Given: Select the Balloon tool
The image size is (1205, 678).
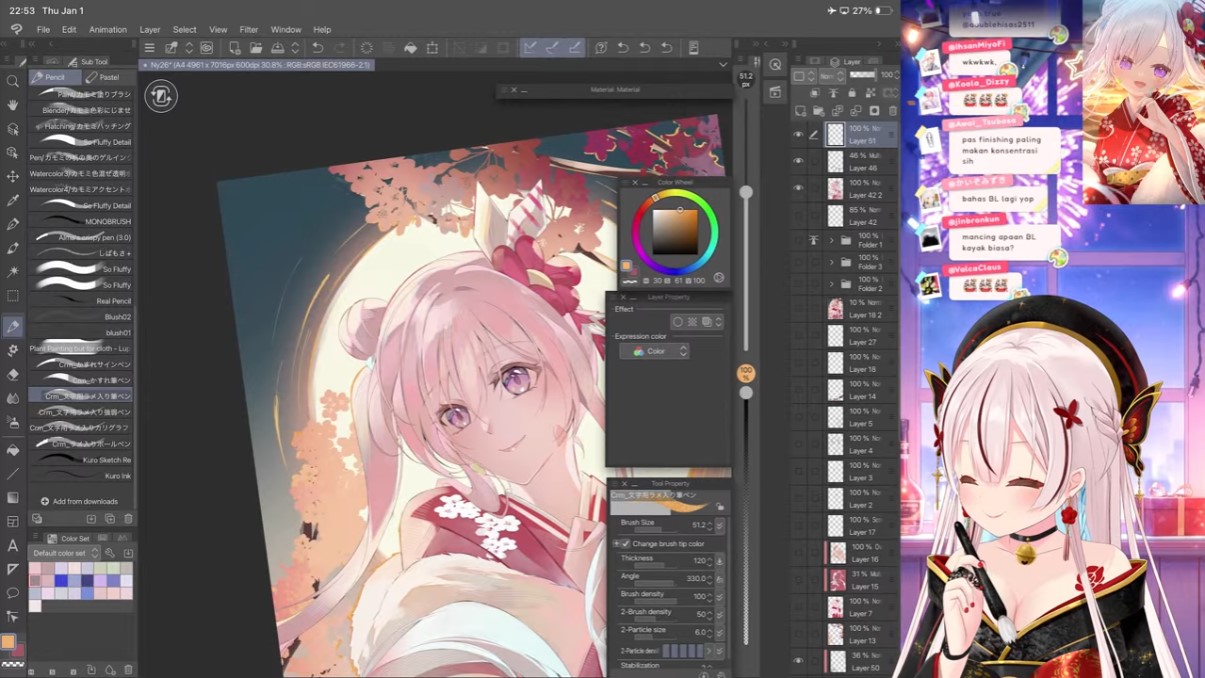Looking at the screenshot, I should [13, 593].
